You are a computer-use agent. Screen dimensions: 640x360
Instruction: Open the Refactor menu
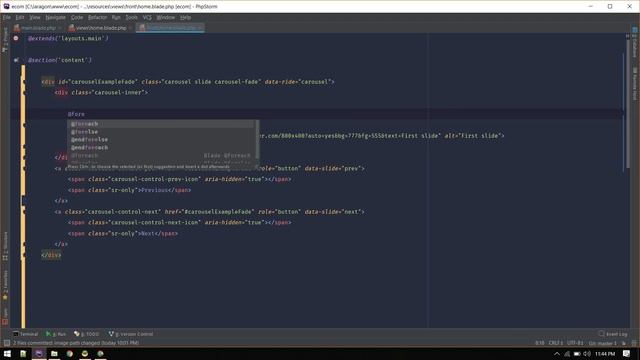tap(98, 18)
